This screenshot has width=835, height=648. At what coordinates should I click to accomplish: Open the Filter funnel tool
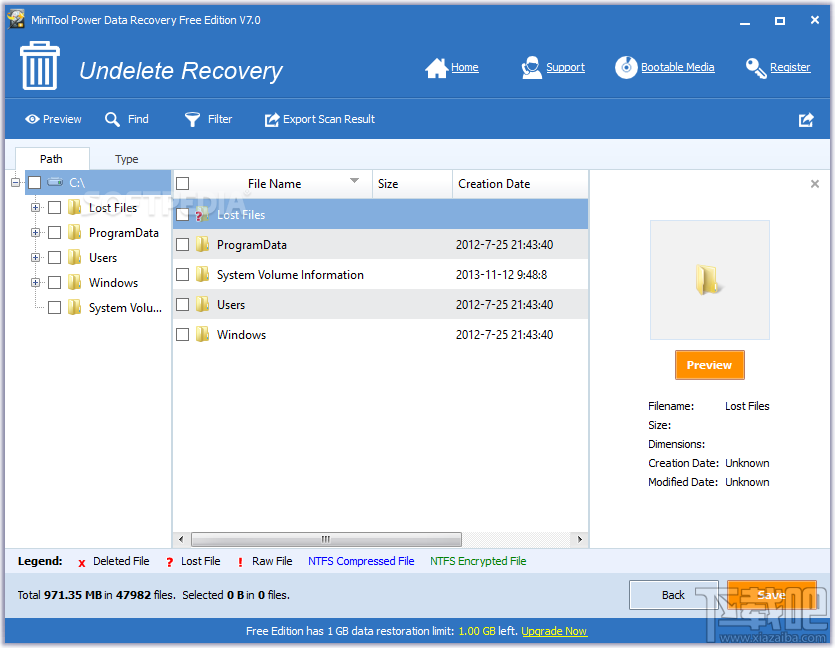[192, 119]
